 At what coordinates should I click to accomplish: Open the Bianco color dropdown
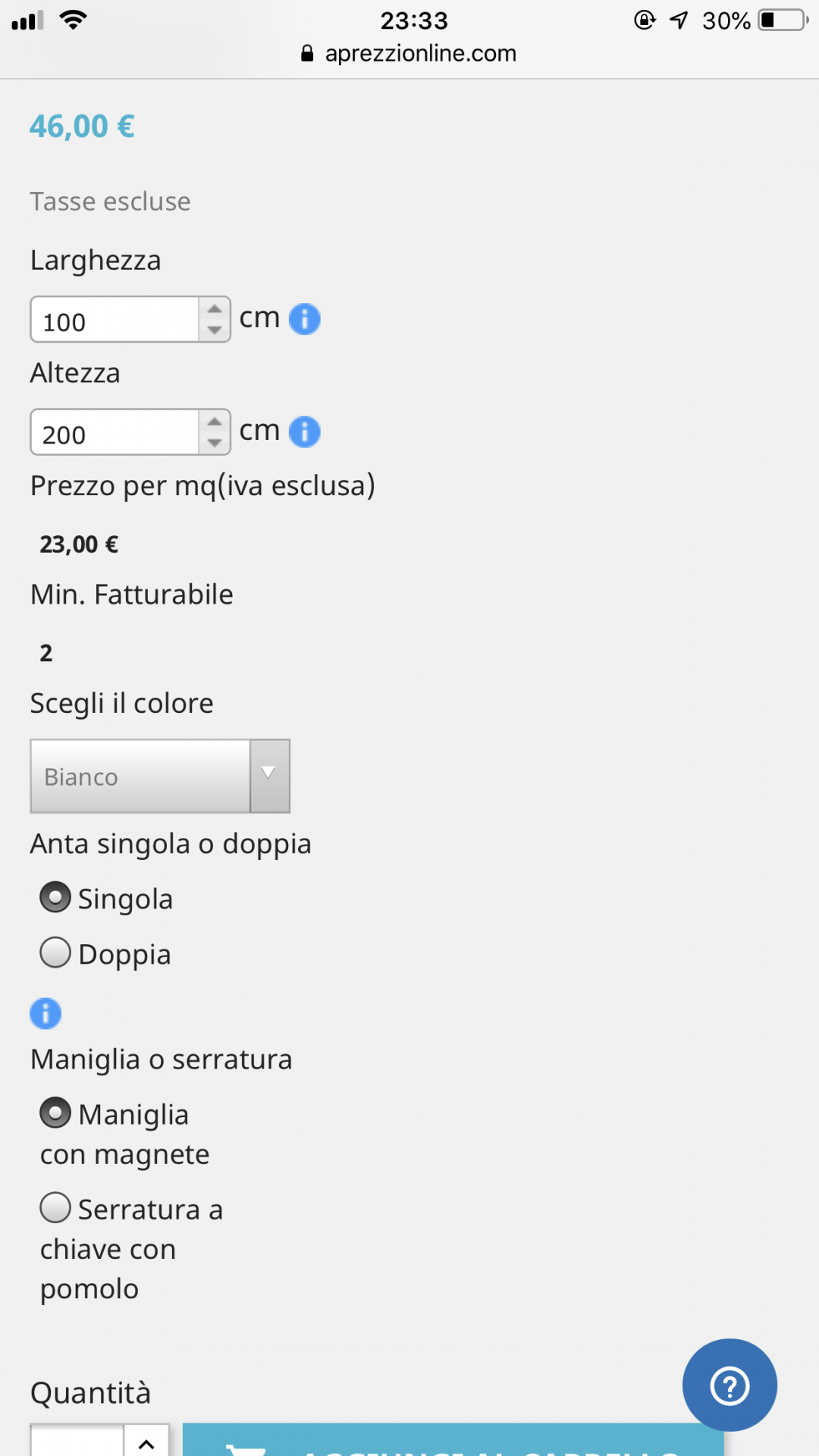[160, 777]
